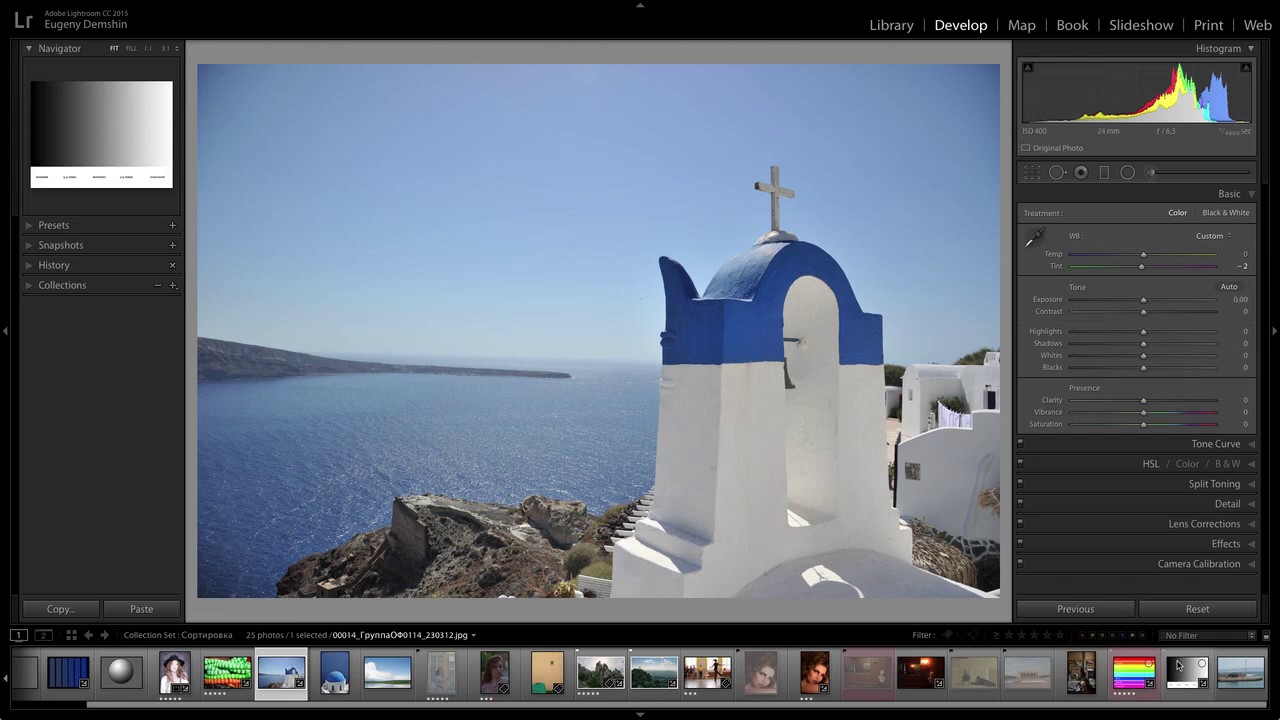
Task: Select the Graduated Filter tool
Action: click(x=1104, y=173)
